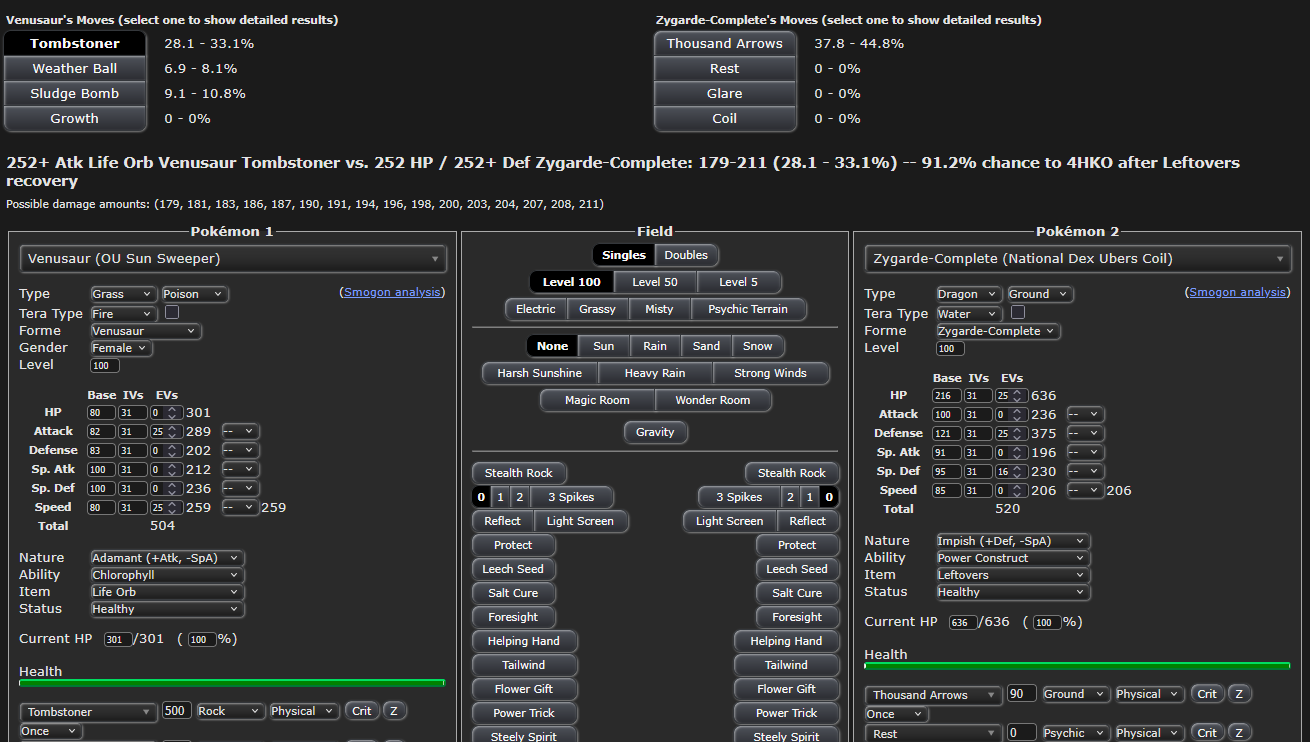Toggle Leech Seed on Venusaur's side

pyautogui.click(x=514, y=569)
